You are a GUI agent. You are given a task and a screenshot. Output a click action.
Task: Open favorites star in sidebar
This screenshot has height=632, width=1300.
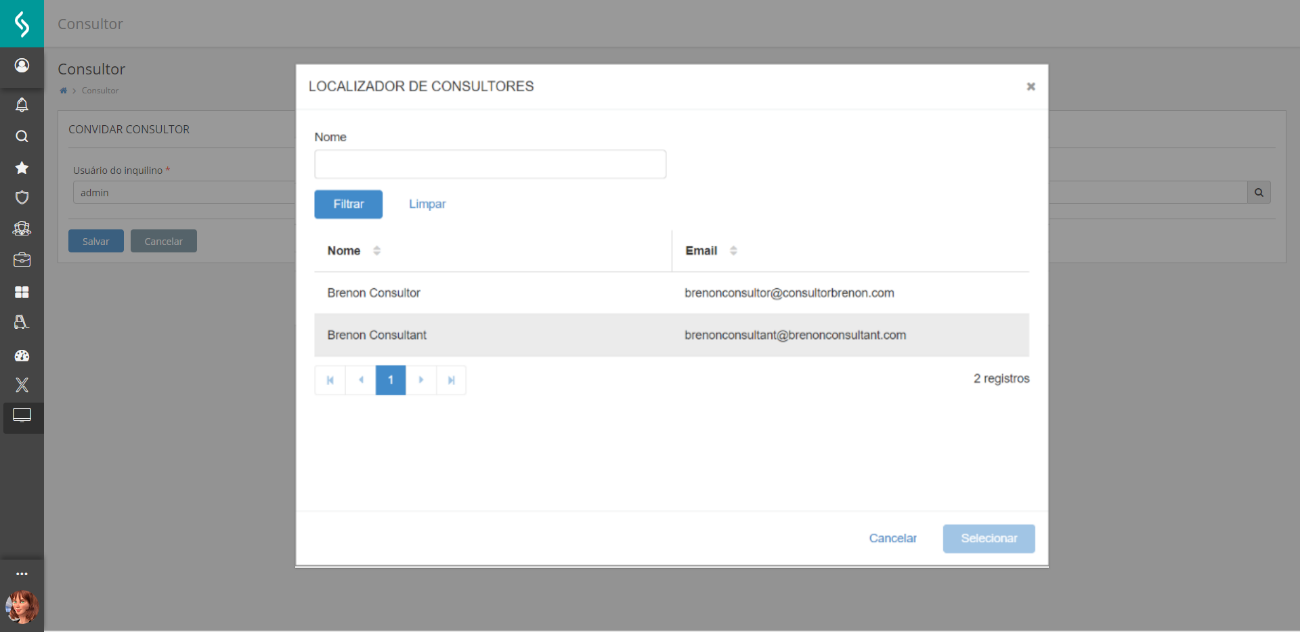pos(22,168)
